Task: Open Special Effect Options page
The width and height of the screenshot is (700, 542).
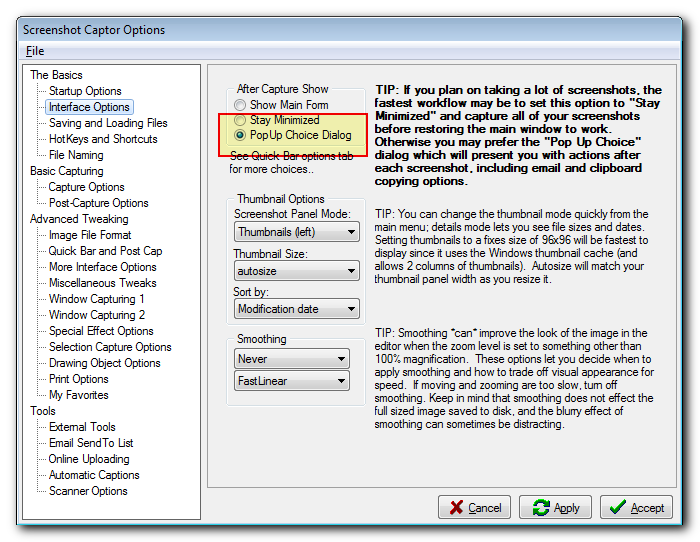Action: [x=101, y=331]
